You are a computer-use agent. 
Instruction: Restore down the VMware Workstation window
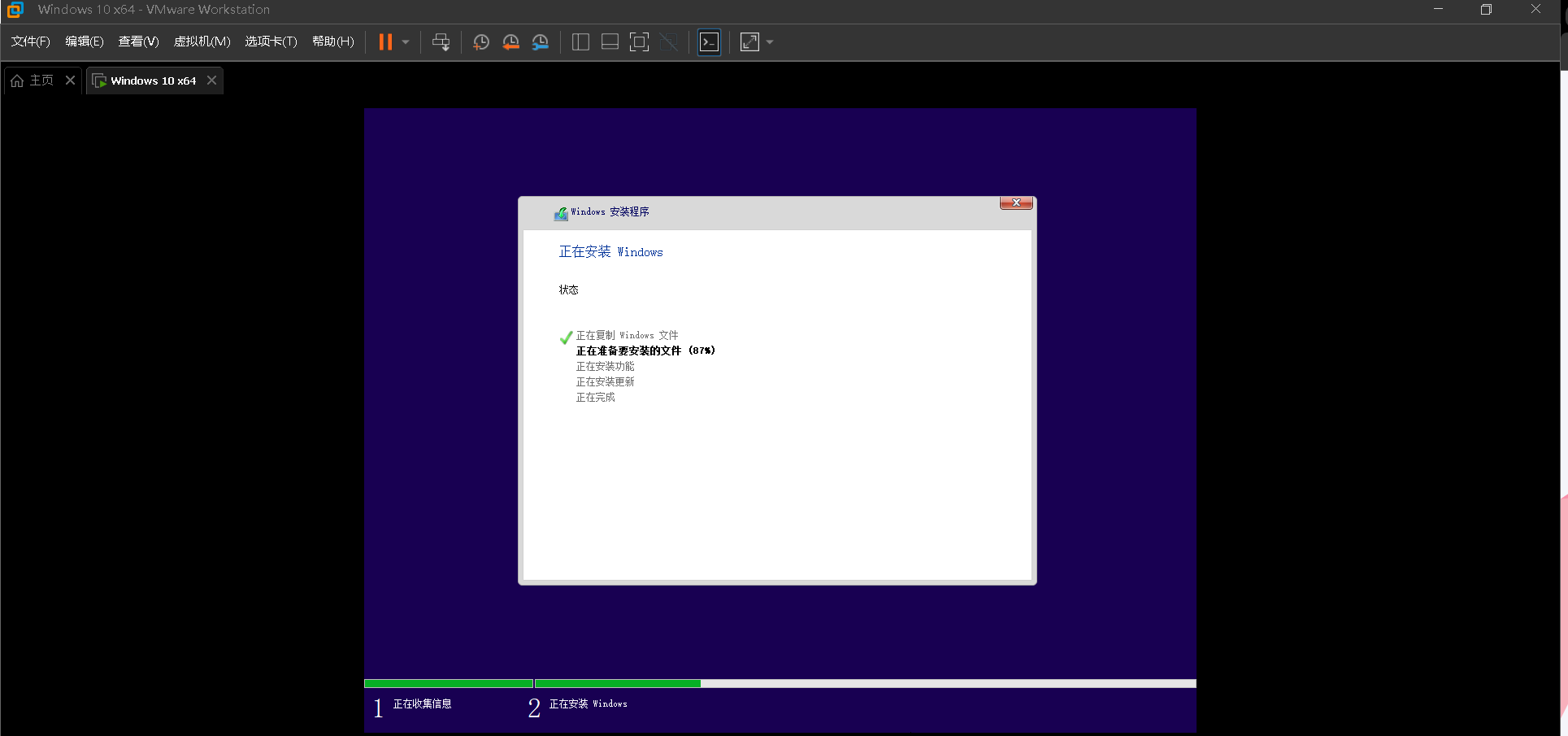tap(1486, 9)
